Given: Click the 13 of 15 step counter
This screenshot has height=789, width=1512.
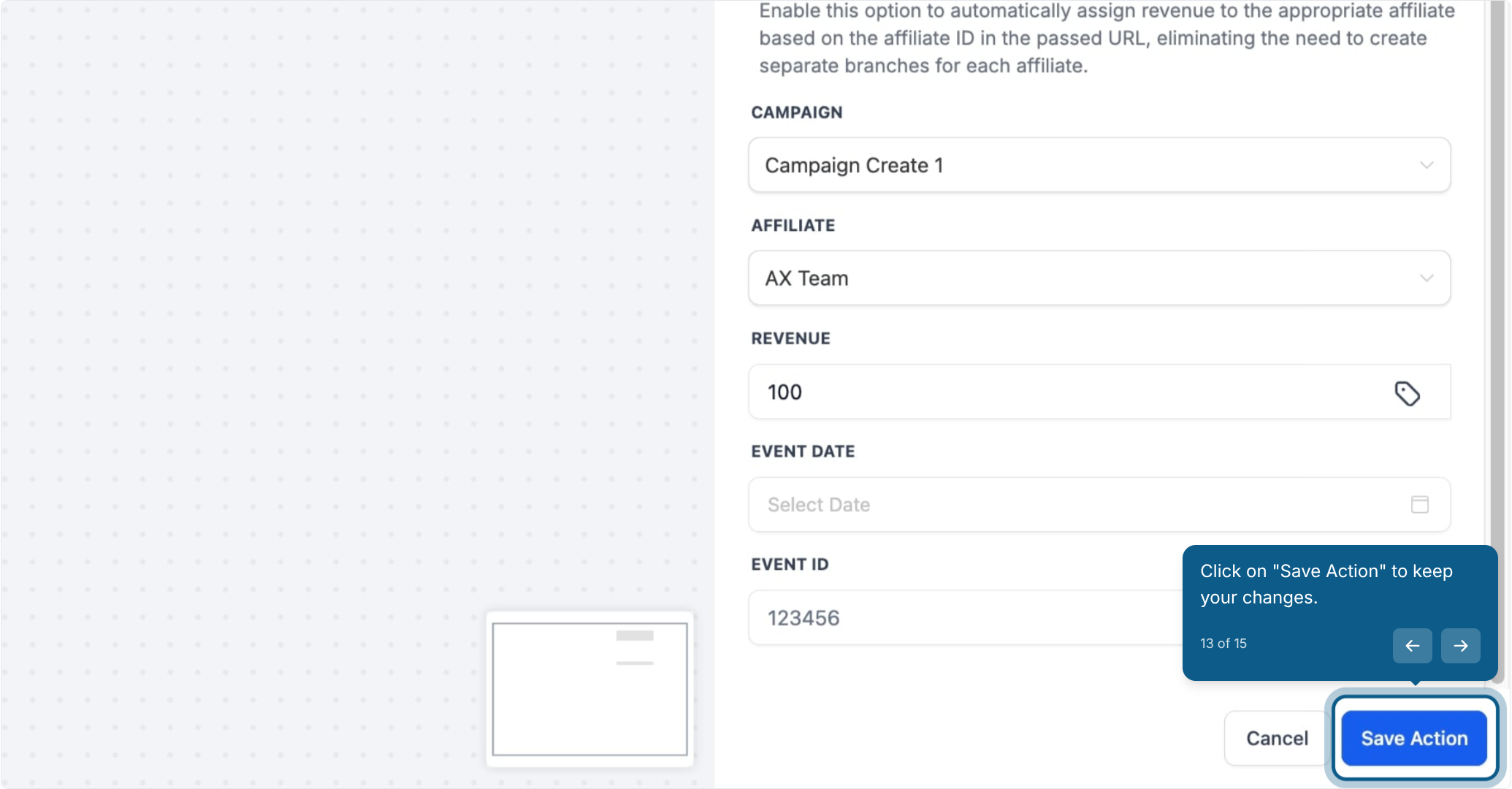Looking at the screenshot, I should [x=1223, y=644].
